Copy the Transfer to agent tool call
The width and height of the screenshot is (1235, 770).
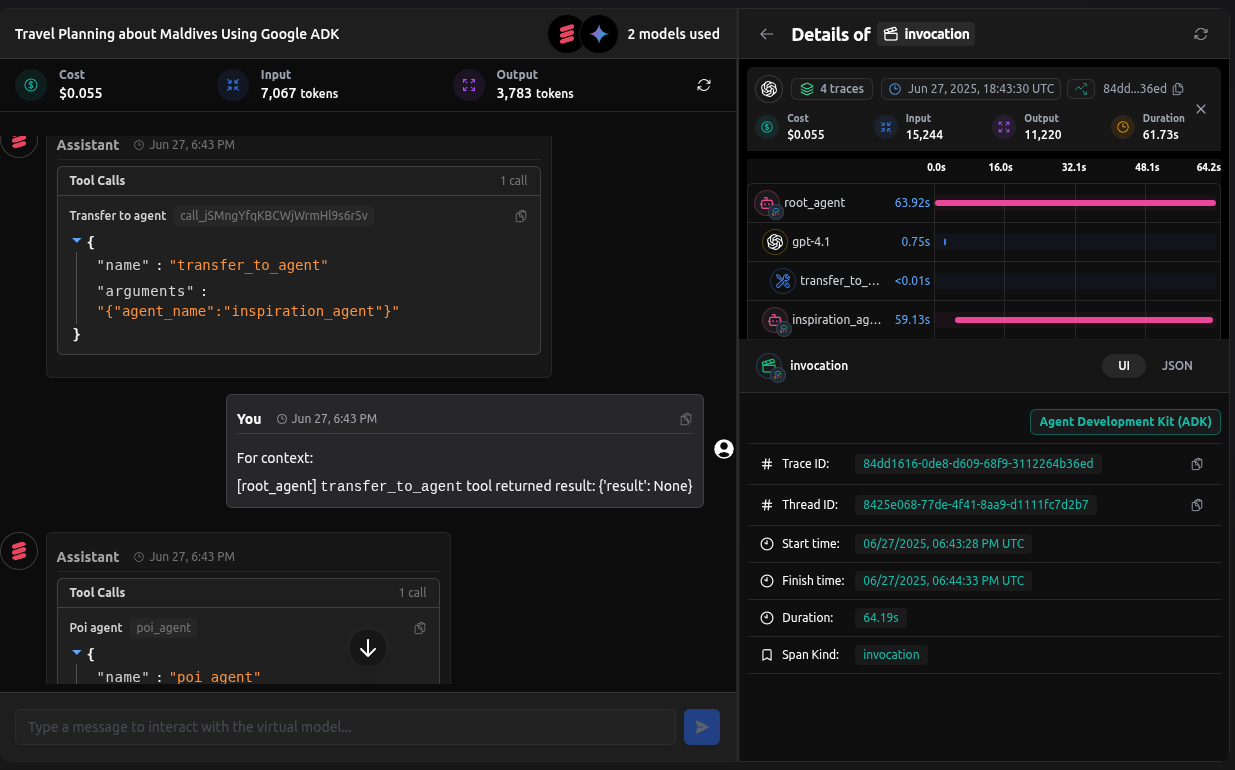[521, 216]
